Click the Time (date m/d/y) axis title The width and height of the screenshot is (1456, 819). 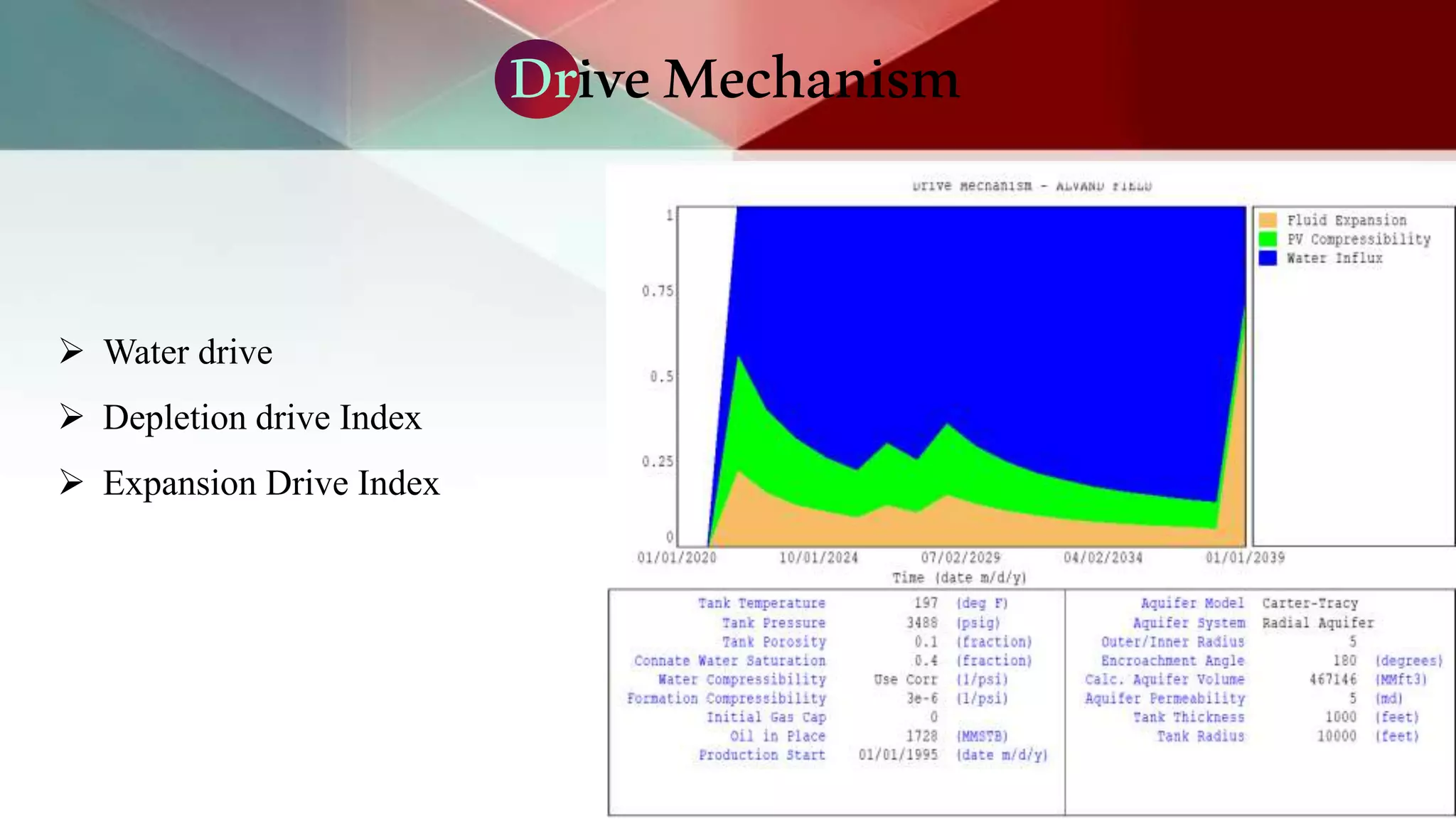tap(960, 578)
